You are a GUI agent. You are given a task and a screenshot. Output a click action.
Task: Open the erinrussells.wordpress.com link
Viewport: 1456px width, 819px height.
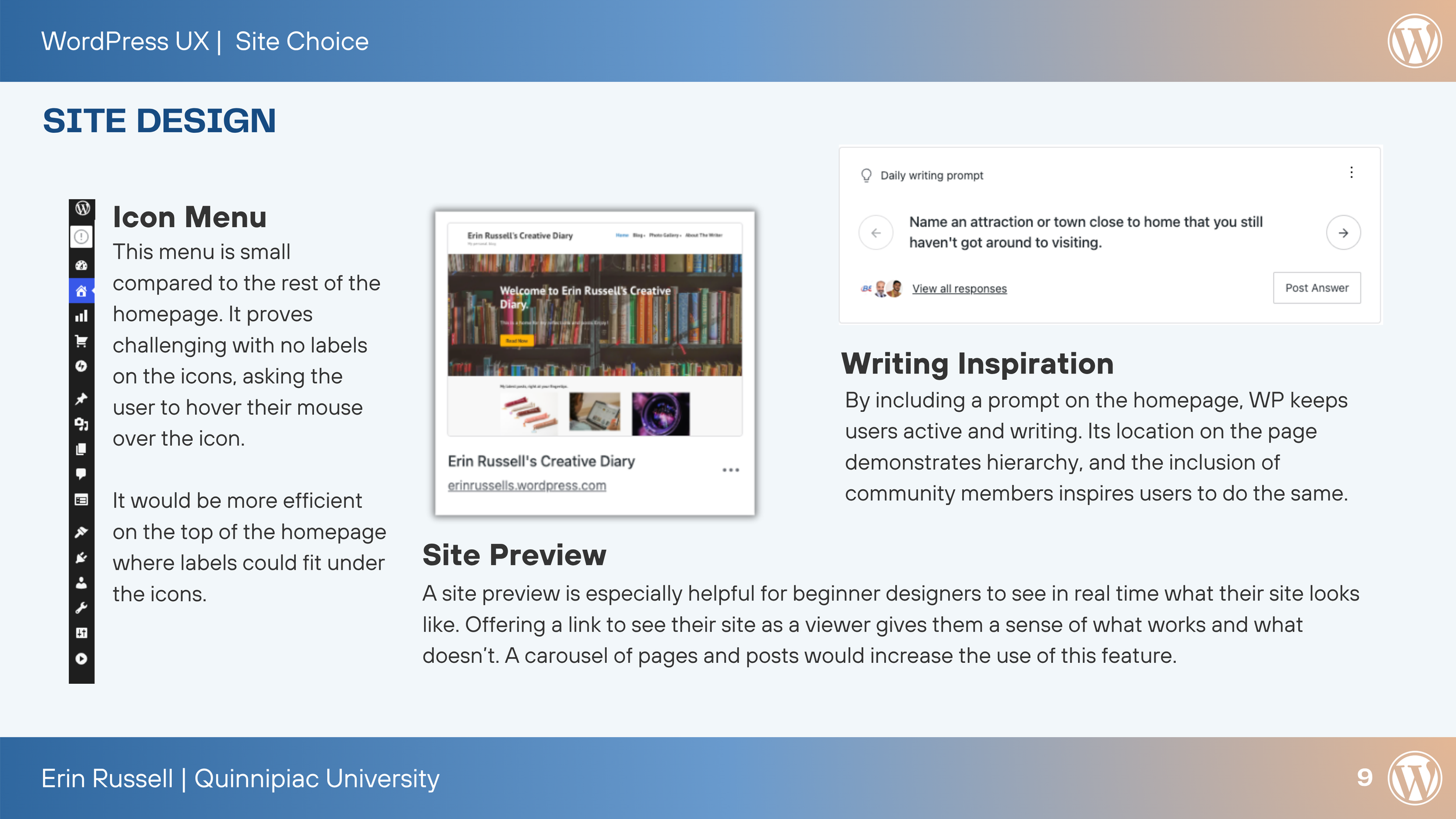tap(526, 485)
